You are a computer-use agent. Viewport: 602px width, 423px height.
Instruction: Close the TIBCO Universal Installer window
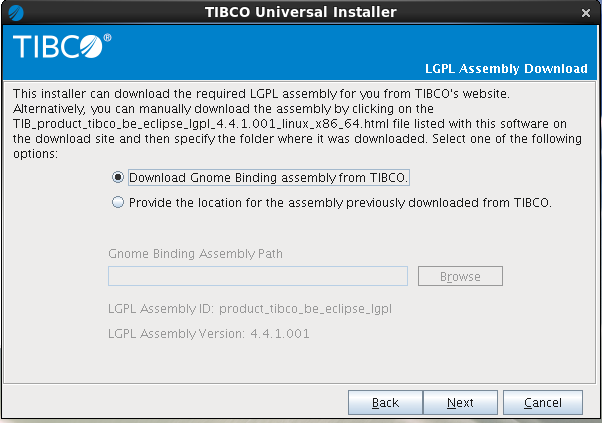point(585,13)
